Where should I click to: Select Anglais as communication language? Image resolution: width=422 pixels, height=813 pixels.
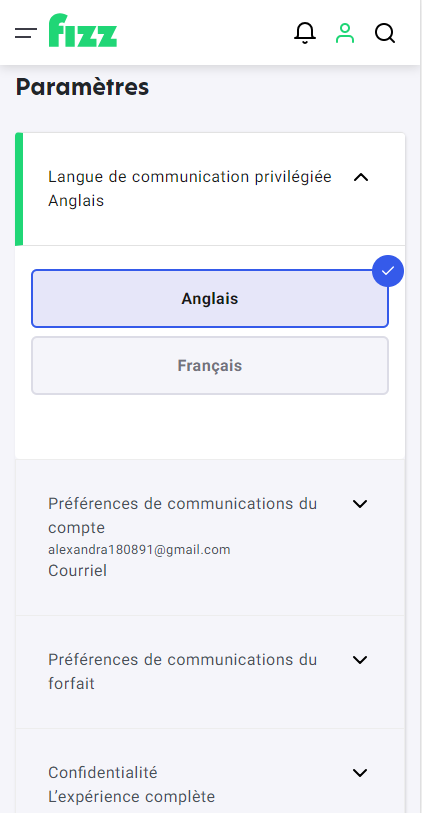click(209, 299)
